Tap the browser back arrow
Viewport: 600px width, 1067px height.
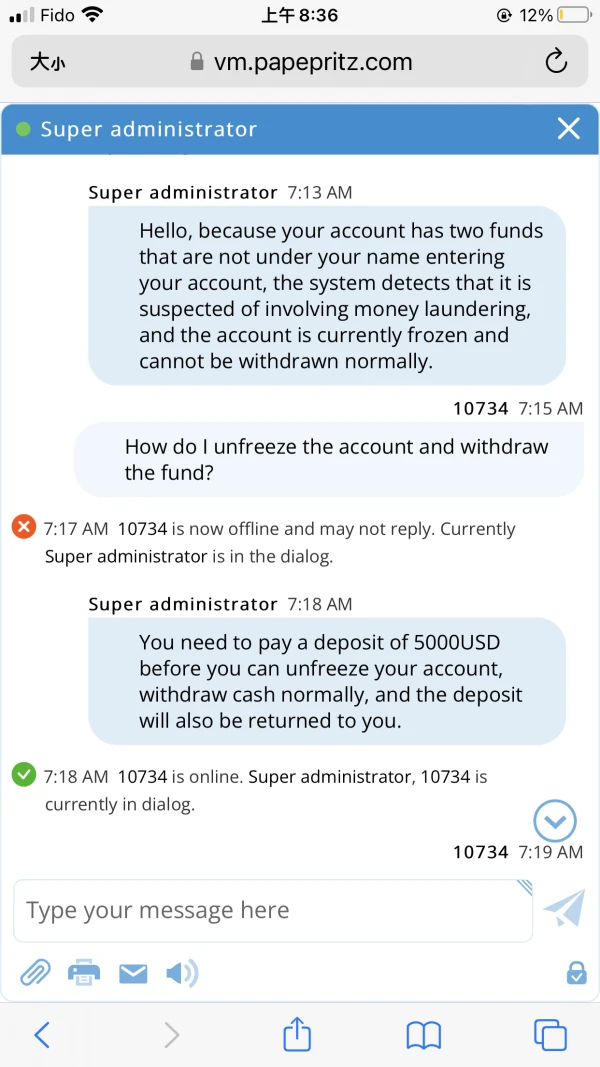(42, 1034)
